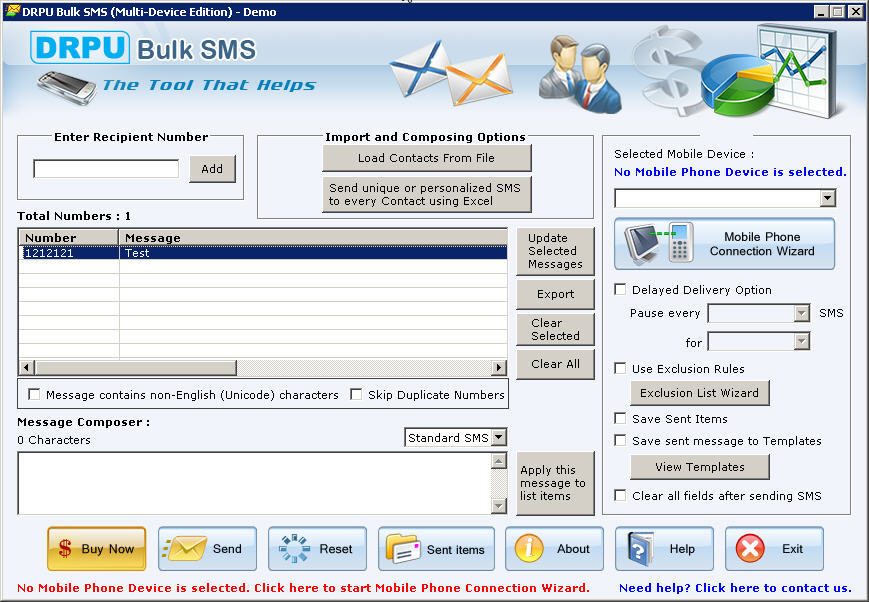Click the list's scroll left arrow
This screenshot has width=869, height=602.
coord(27,367)
